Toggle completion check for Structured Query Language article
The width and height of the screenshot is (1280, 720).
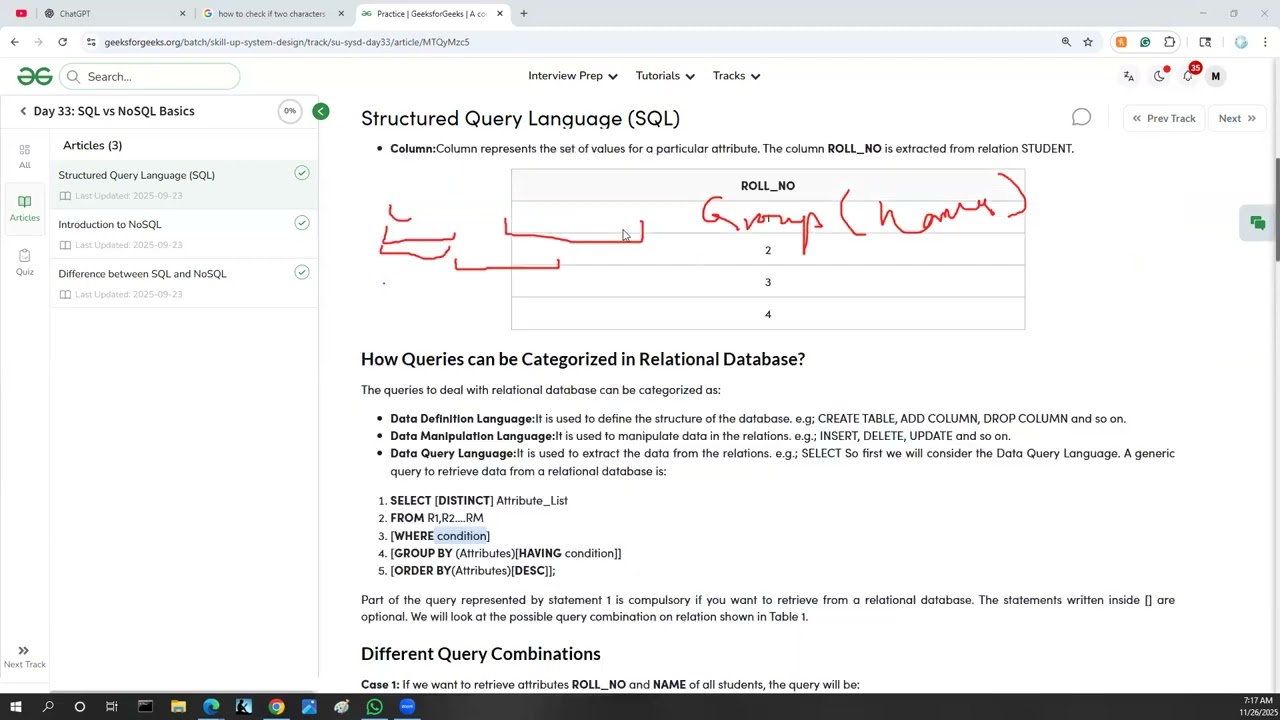pyautogui.click(x=302, y=174)
